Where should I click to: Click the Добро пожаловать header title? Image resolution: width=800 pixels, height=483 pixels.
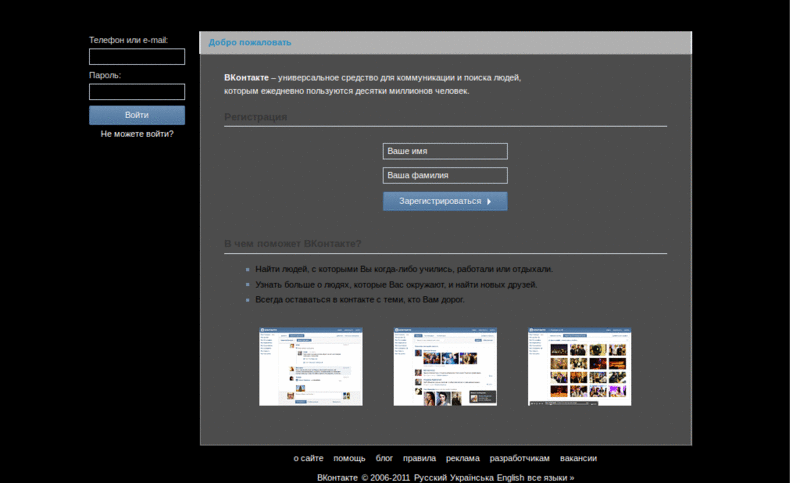[250, 42]
